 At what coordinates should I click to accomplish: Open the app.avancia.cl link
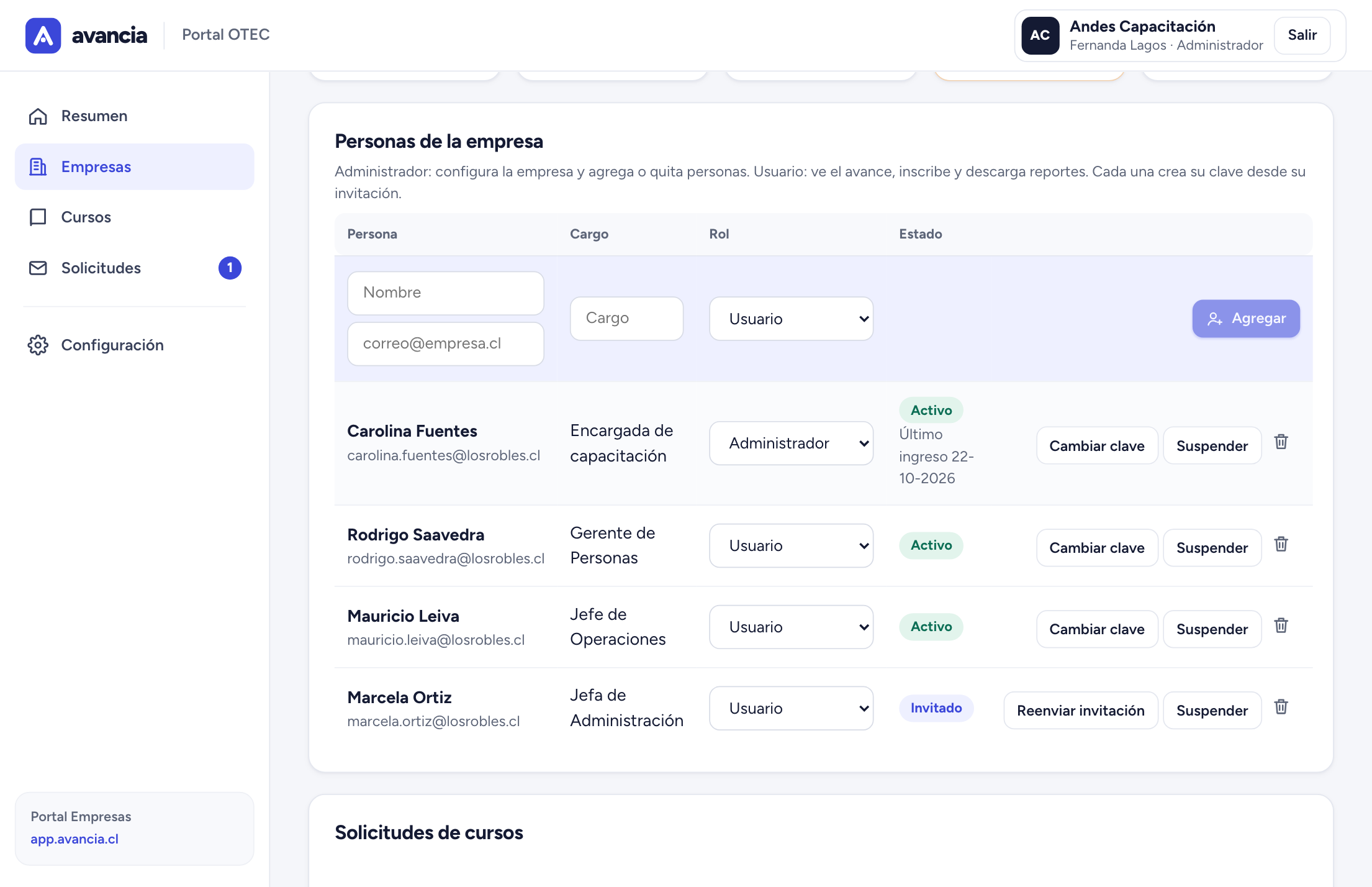coord(74,839)
